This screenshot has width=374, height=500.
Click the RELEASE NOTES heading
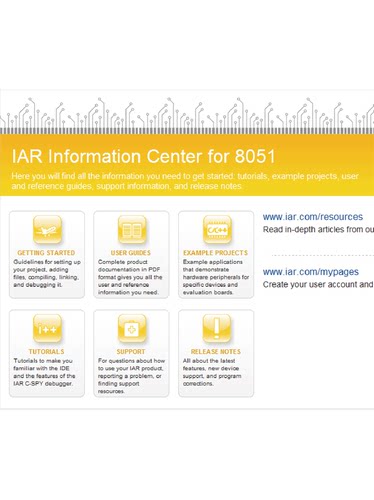click(216, 352)
